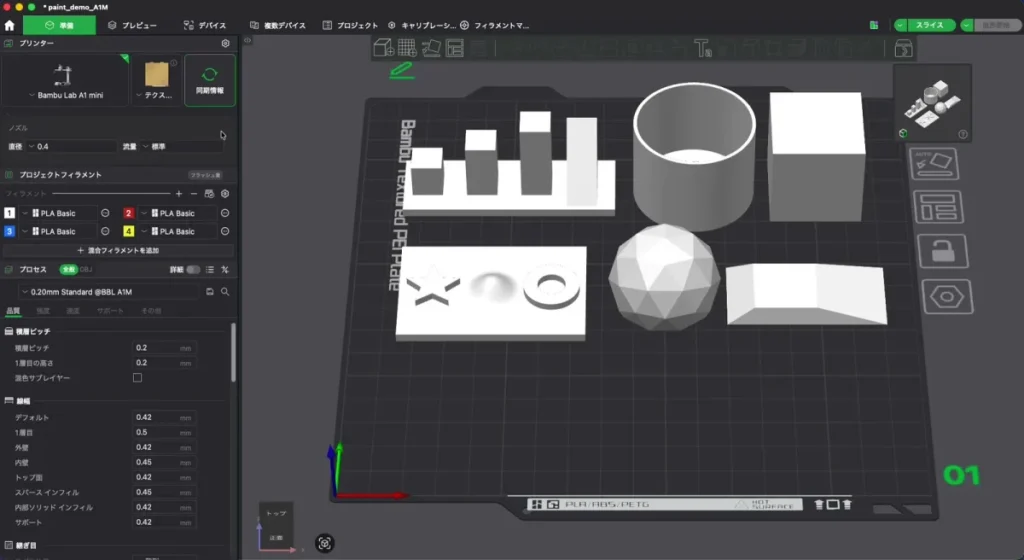Toggle the plate lock icon
Viewport: 1024px width, 560px height.
click(x=942, y=251)
